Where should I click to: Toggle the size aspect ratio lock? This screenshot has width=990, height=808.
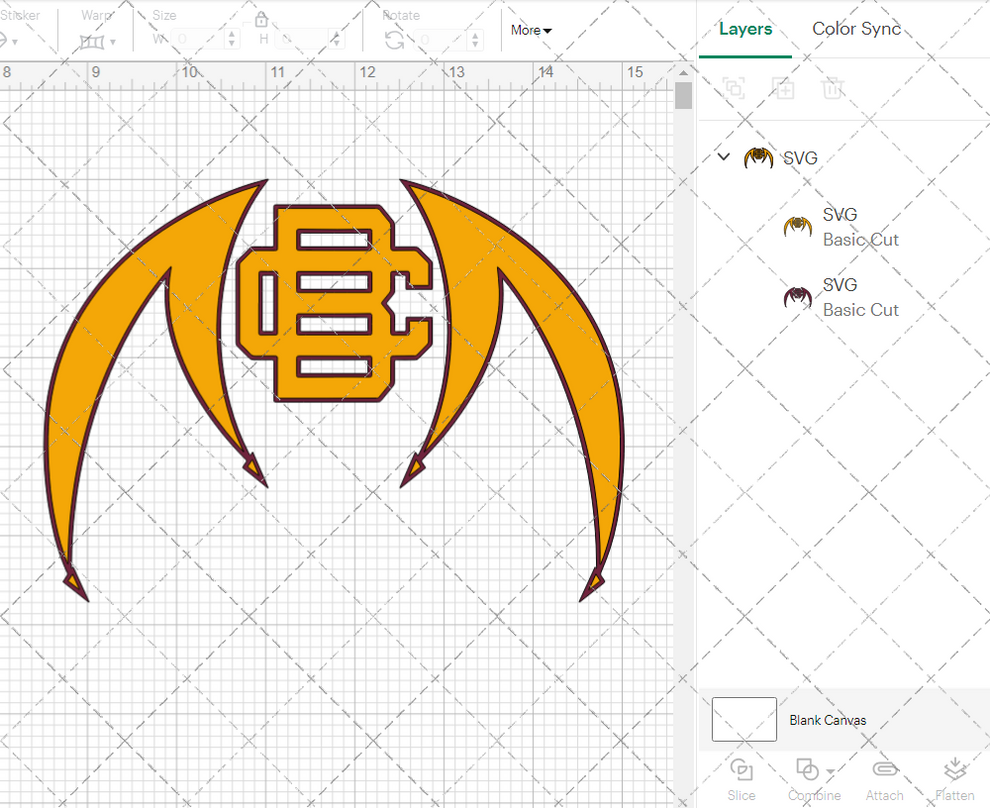(x=262, y=19)
